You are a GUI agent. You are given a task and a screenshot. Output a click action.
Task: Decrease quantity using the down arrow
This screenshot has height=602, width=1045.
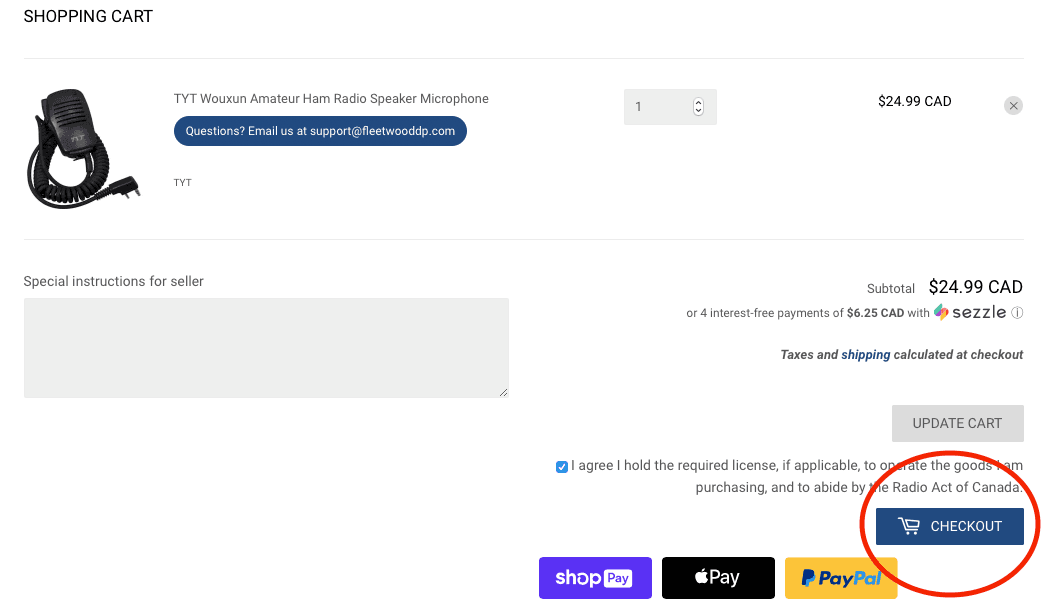pos(698,111)
